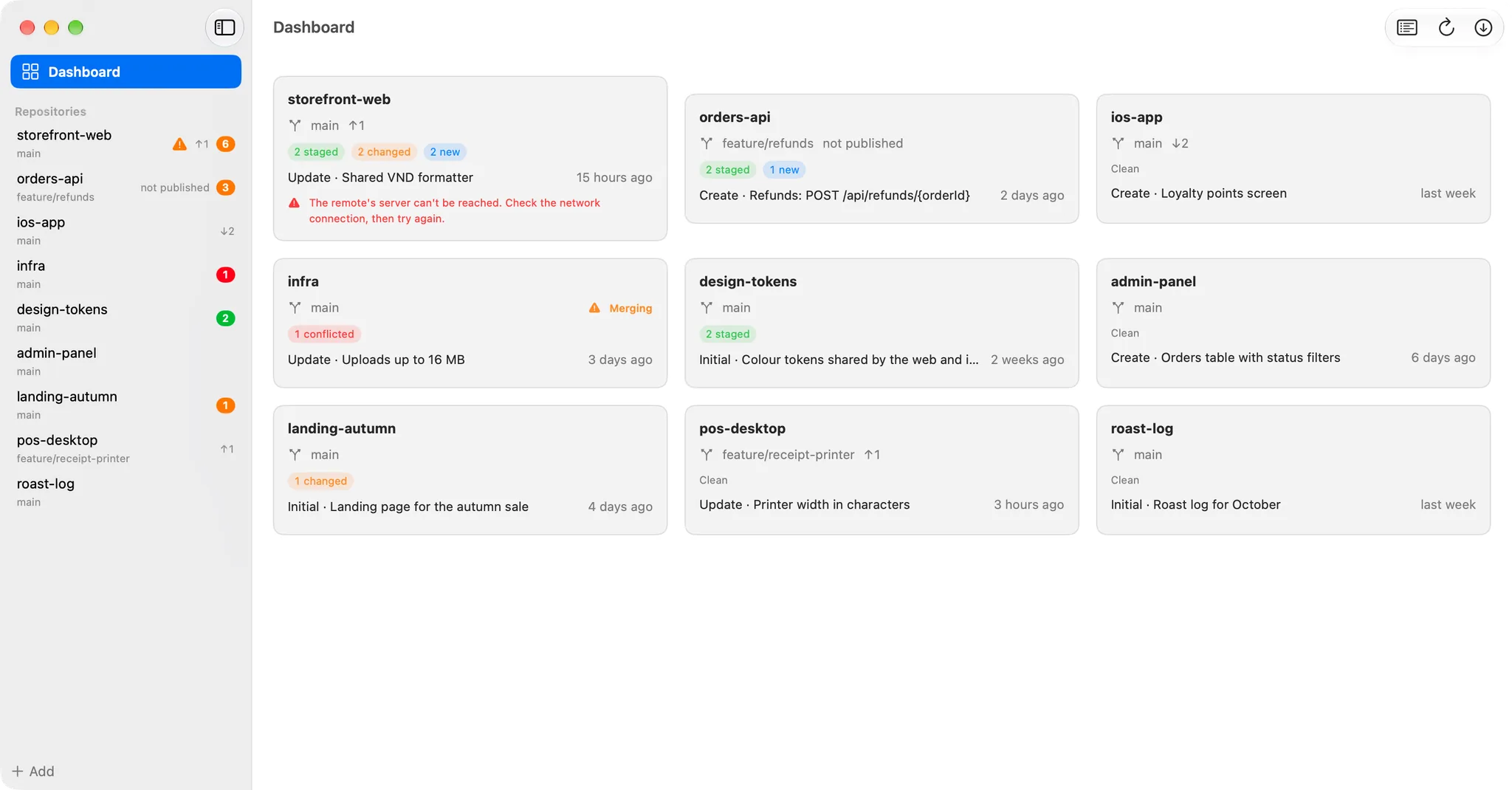Click the orange 1 badge on landing-autumn

pyautogui.click(x=226, y=405)
